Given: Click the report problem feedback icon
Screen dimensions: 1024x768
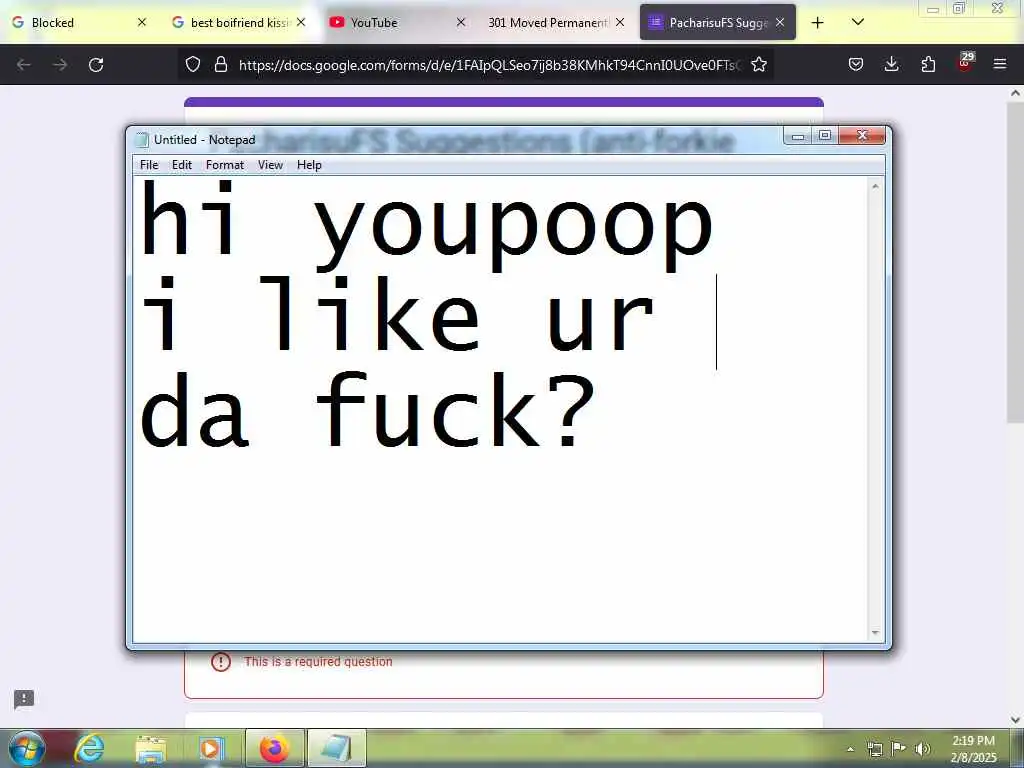Looking at the screenshot, I should pos(24,699).
